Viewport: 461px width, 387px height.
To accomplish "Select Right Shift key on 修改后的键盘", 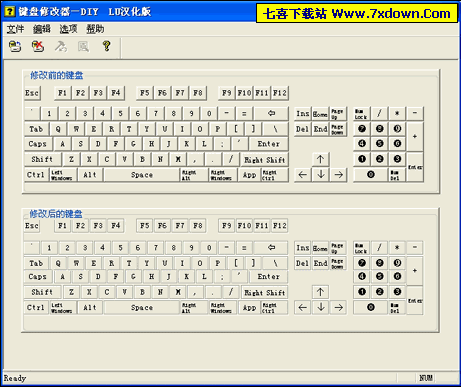I will [264, 292].
